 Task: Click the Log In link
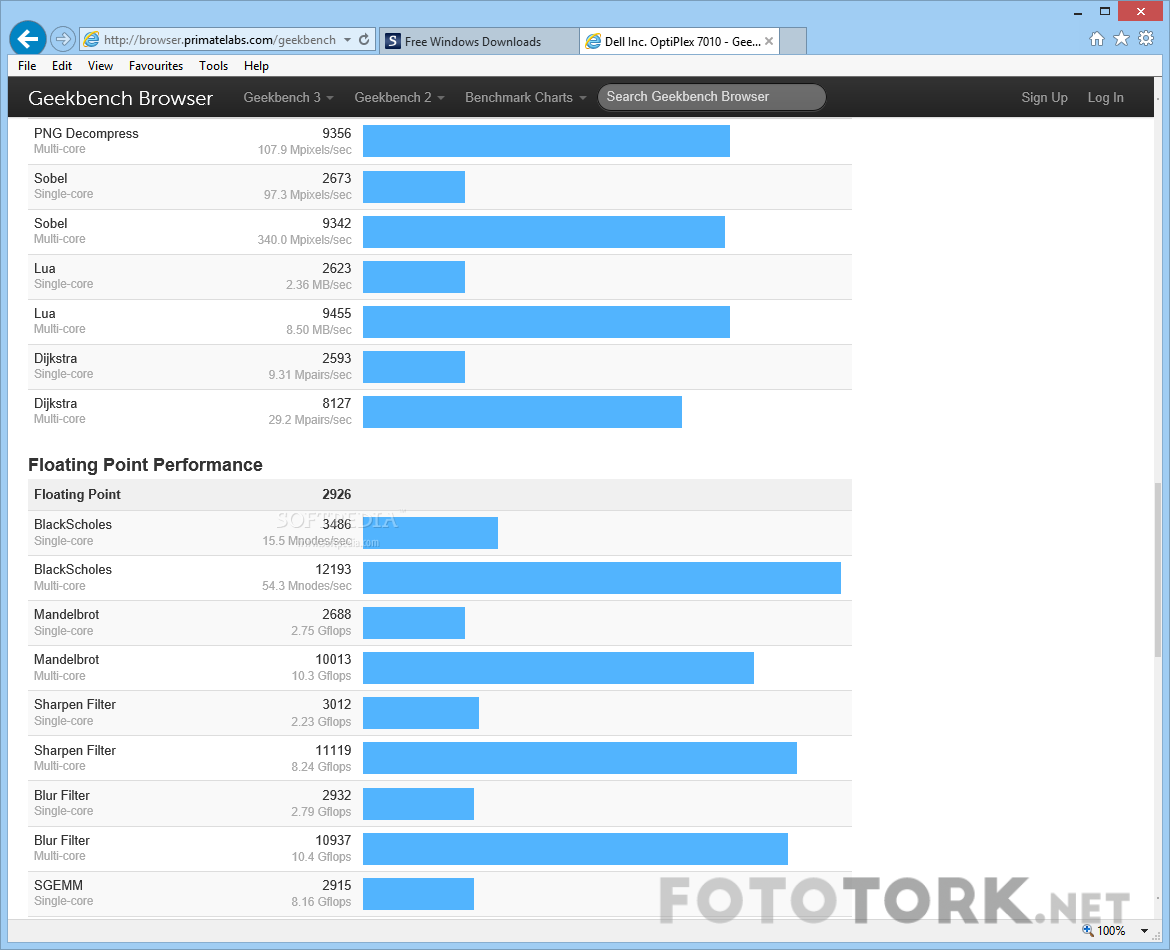[x=1105, y=97]
